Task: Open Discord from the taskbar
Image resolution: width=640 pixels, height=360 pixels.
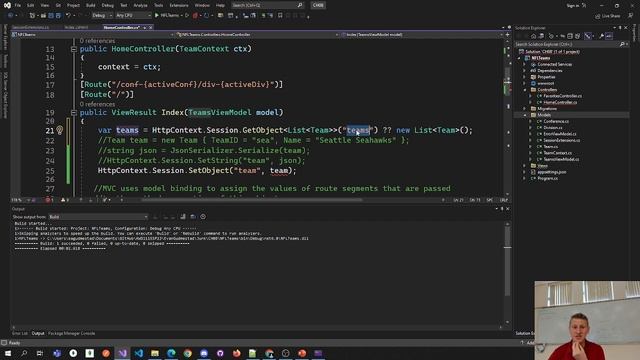Action: pos(204,353)
